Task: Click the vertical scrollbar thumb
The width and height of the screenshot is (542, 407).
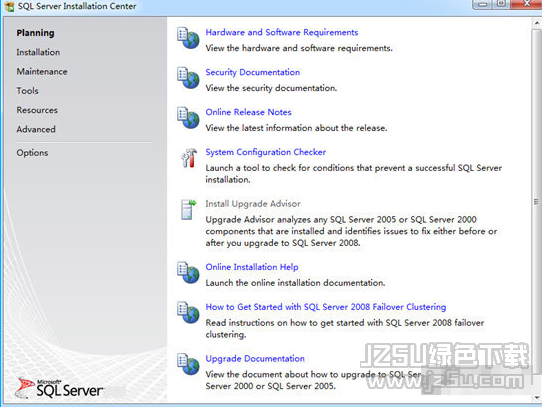Action: tap(536, 202)
